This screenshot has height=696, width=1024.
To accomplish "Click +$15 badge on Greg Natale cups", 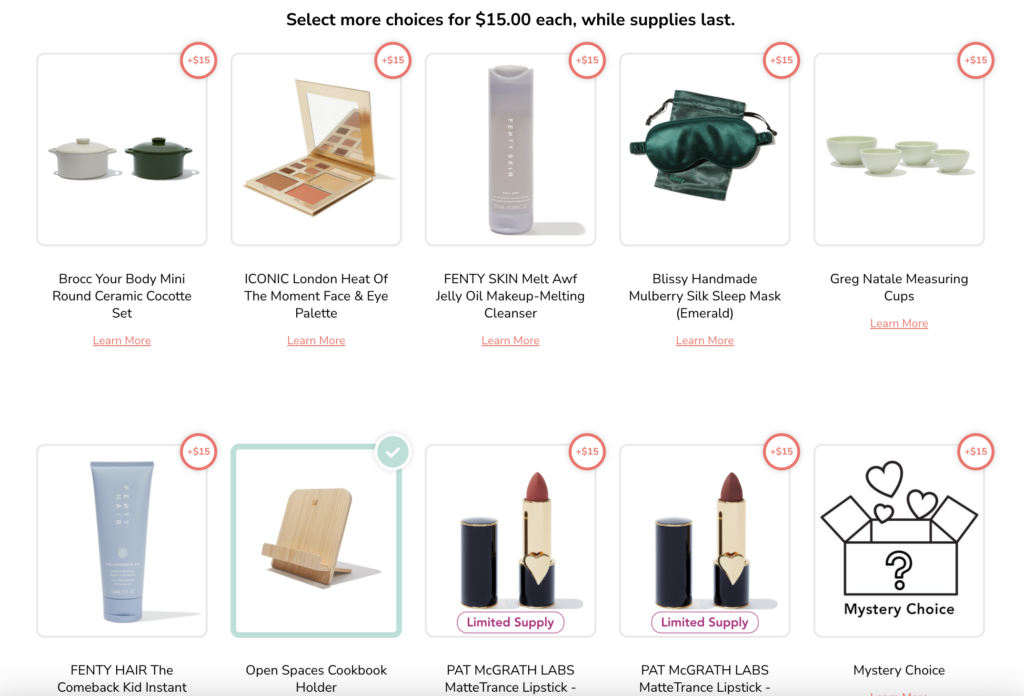I will (x=975, y=60).
